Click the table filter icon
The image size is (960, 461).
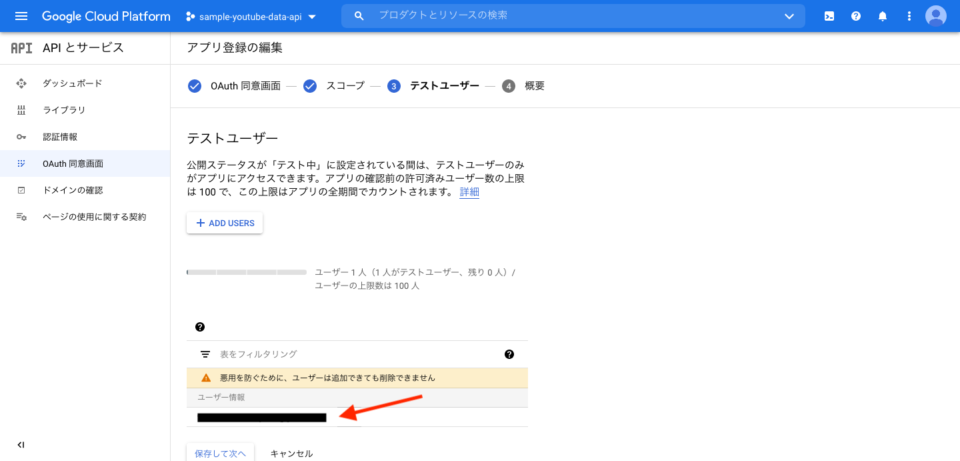click(205, 354)
